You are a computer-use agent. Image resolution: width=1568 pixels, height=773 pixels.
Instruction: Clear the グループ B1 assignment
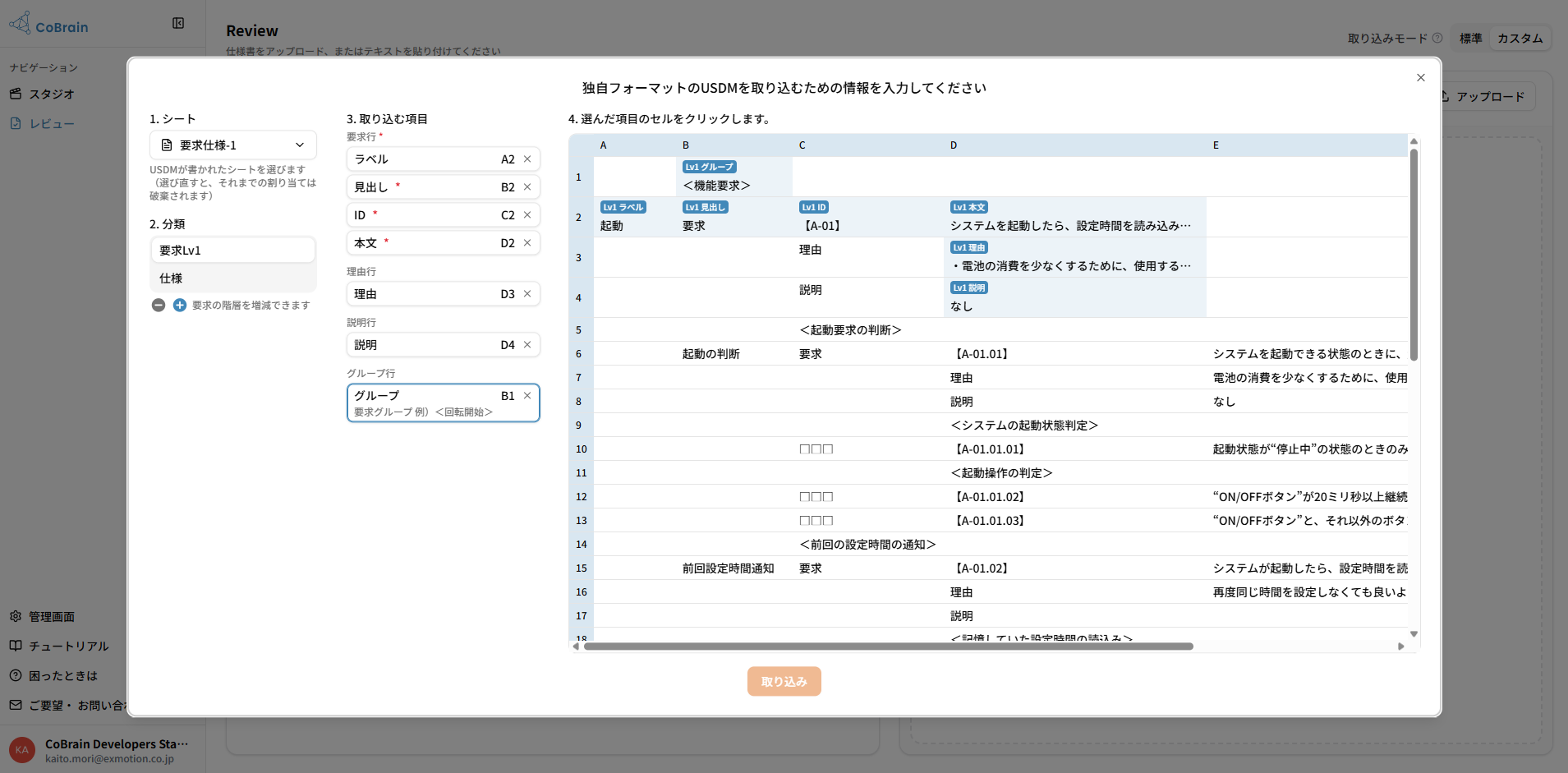tap(527, 396)
